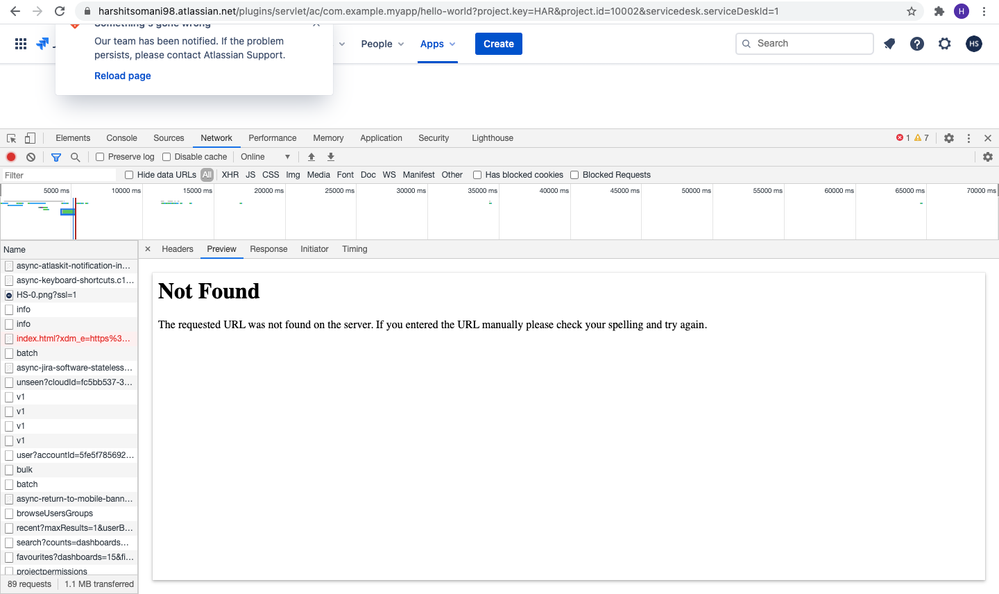
Task: Open the Application tab
Action: coord(381,138)
